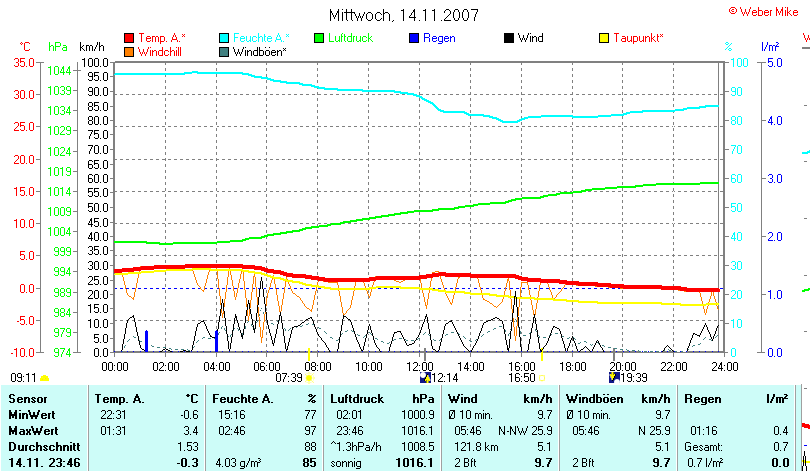Click minimum pressure value 1000.9
Image resolution: width=810 pixels, height=471 pixels.
pyautogui.click(x=418, y=415)
